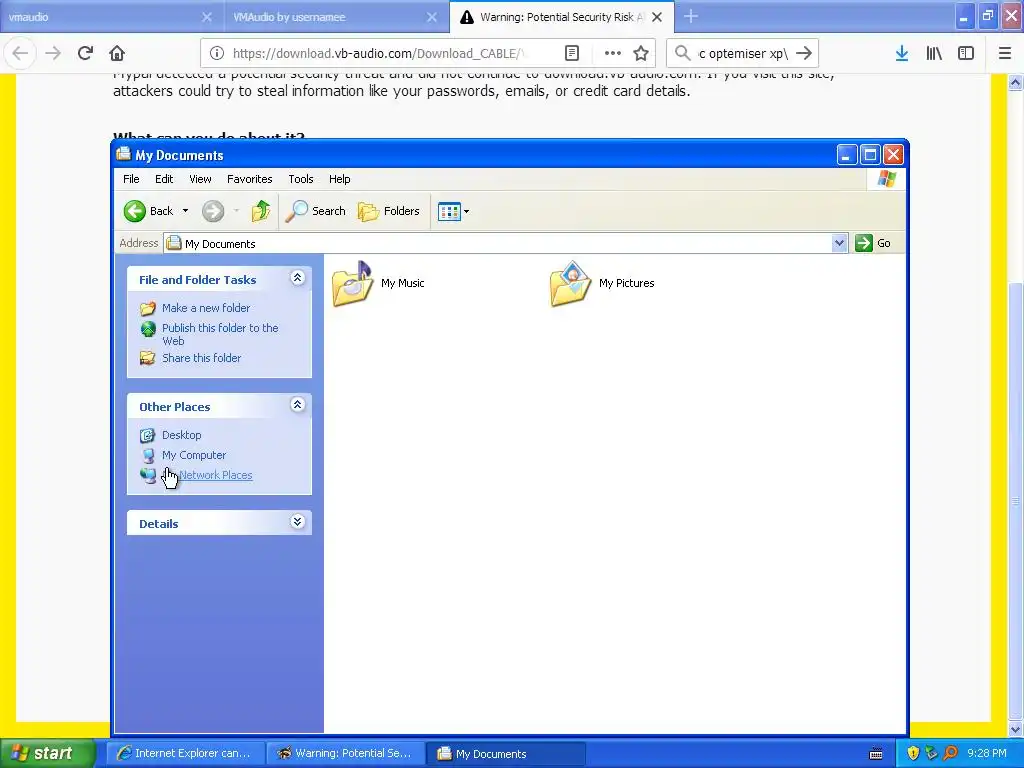This screenshot has width=1024, height=768.
Task: Reload the page in Firefox
Action: [x=85, y=53]
